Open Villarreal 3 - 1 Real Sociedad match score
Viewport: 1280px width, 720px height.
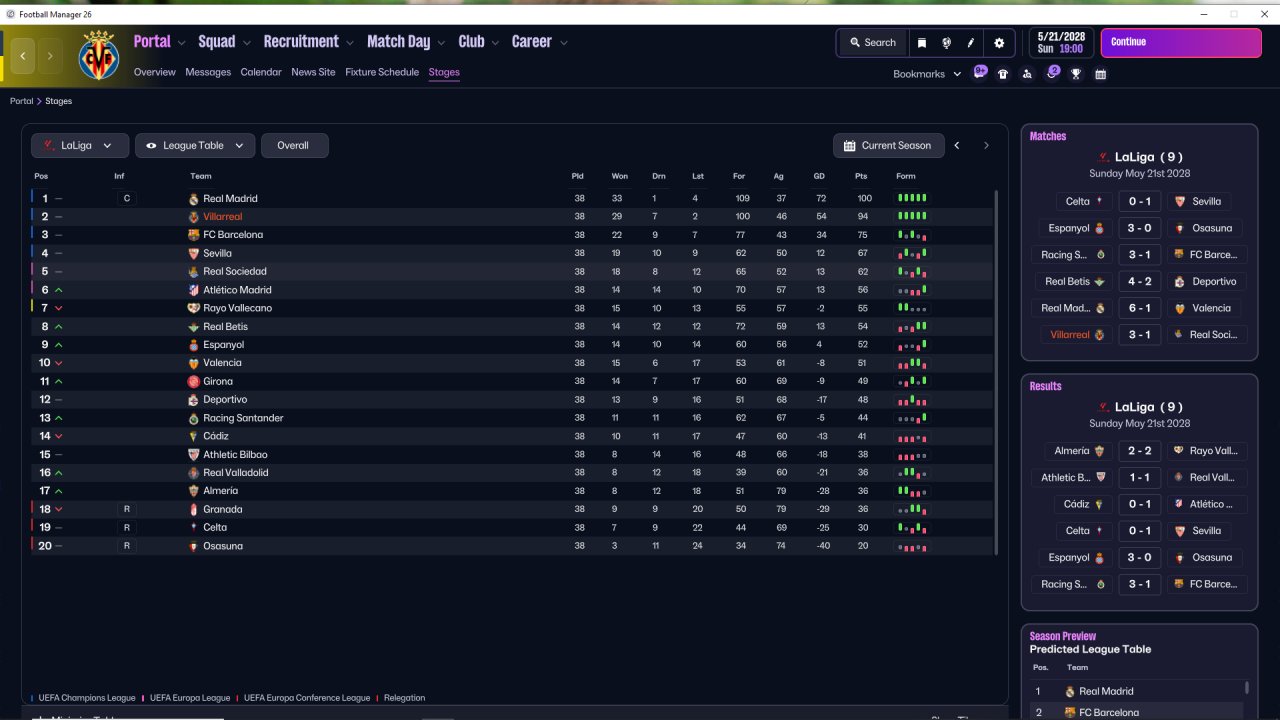(x=1139, y=335)
